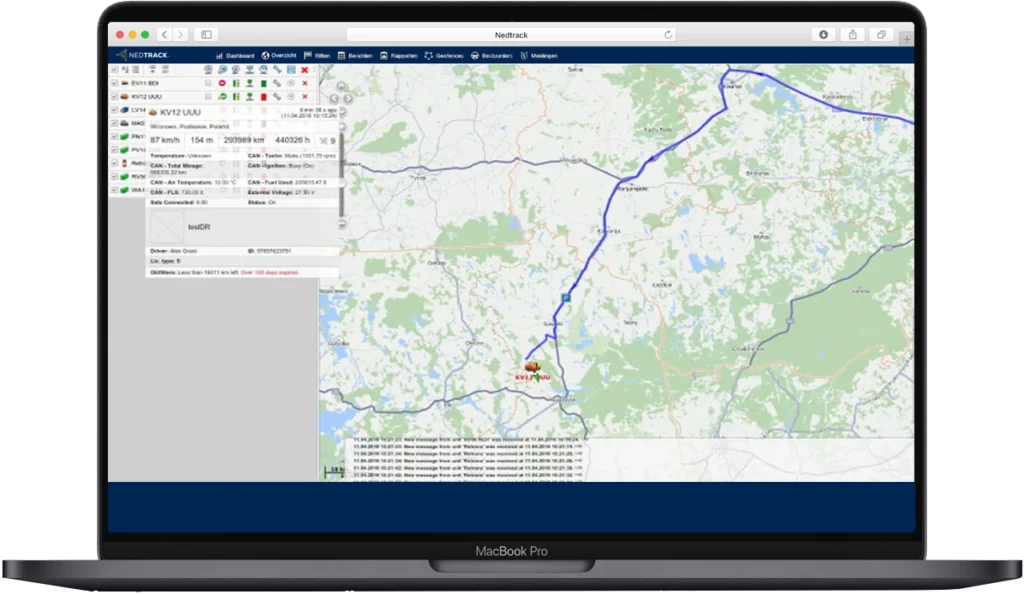Viewport: 1024px width, 594px height.
Task: Click the green moving-status icon for KV12 UUU
Action: (222, 97)
